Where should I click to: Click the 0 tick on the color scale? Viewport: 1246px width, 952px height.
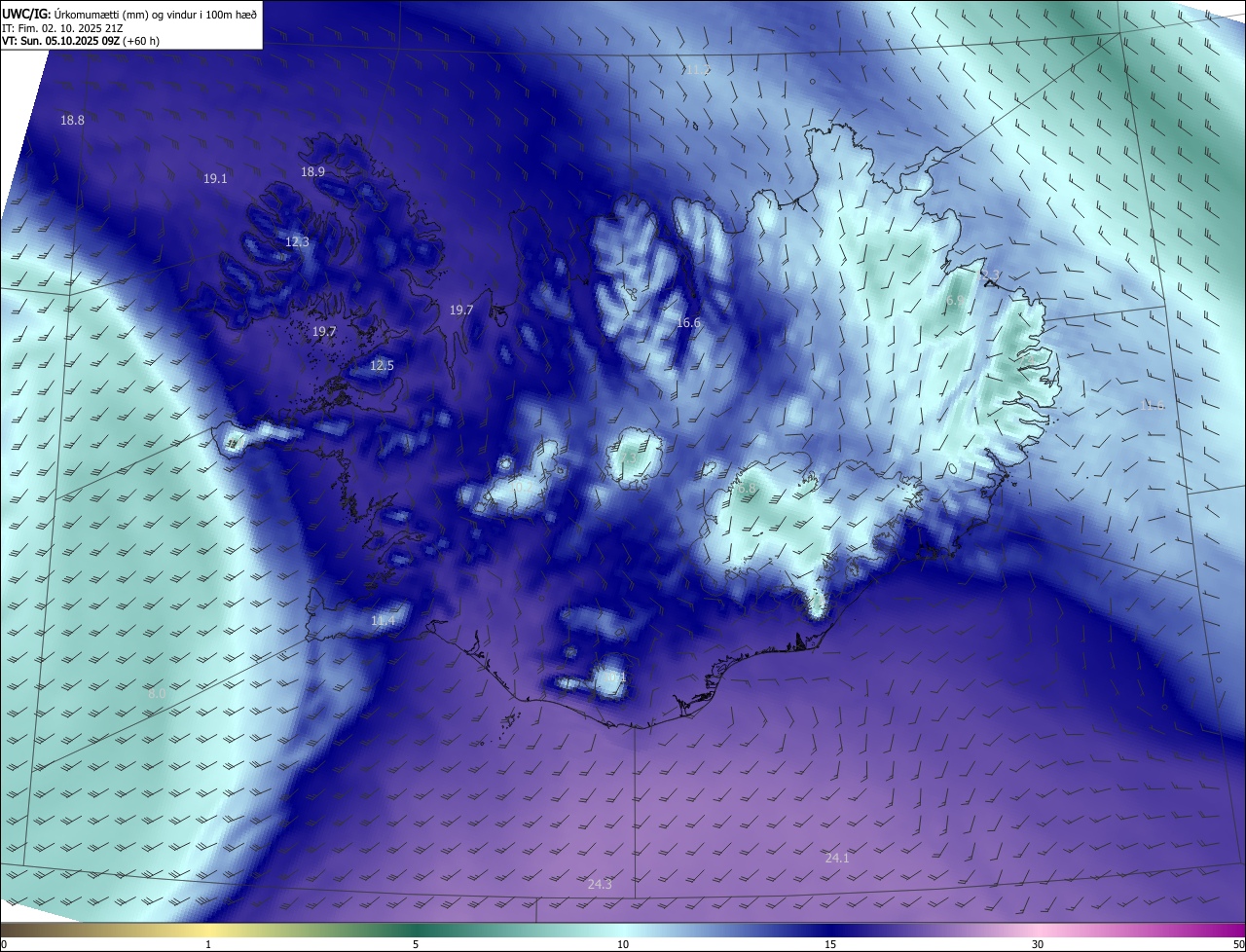(4, 944)
